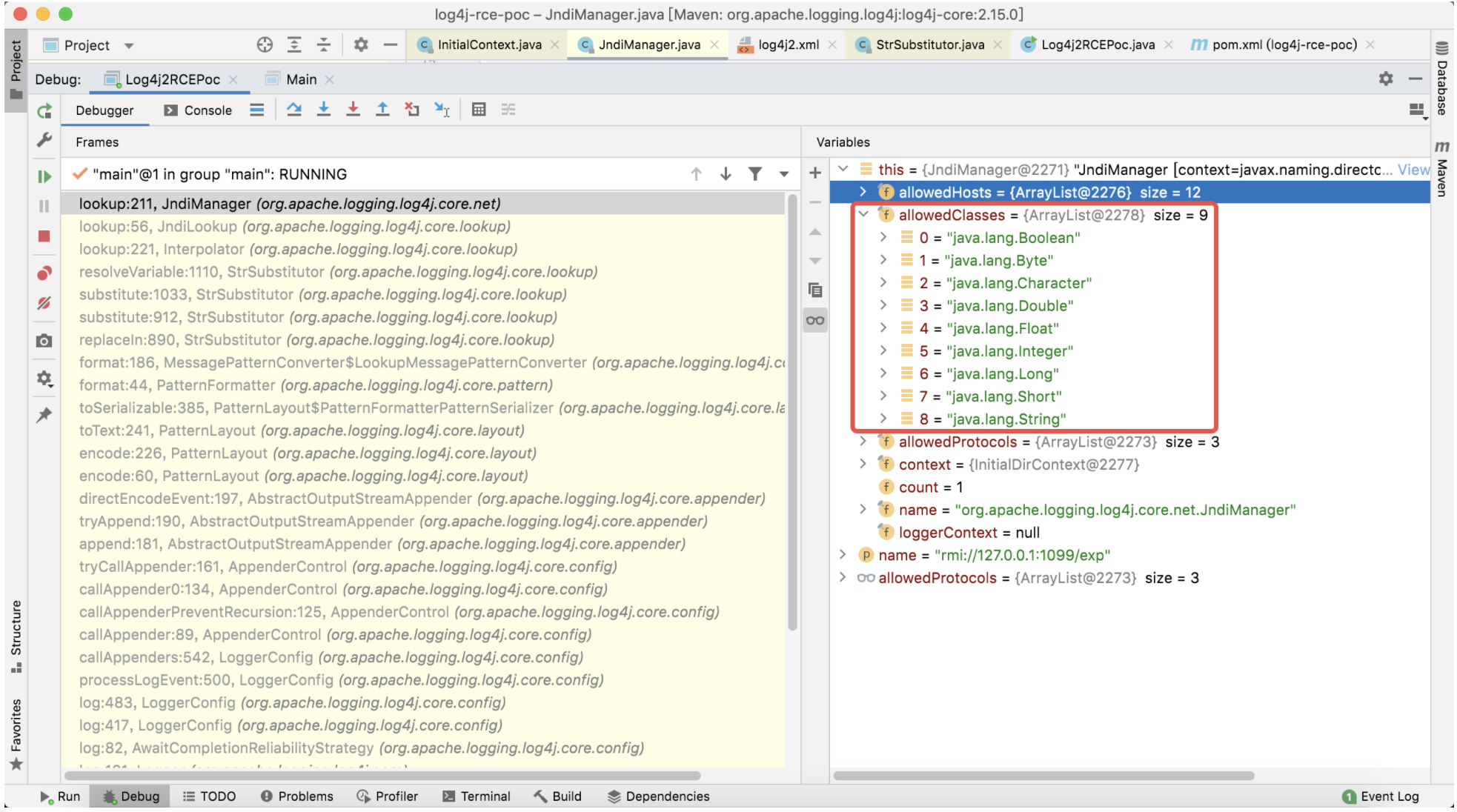Viewport: 1457px width, 812px height.
Task: Open View Breakpoints red circles icon
Action: 44,273
